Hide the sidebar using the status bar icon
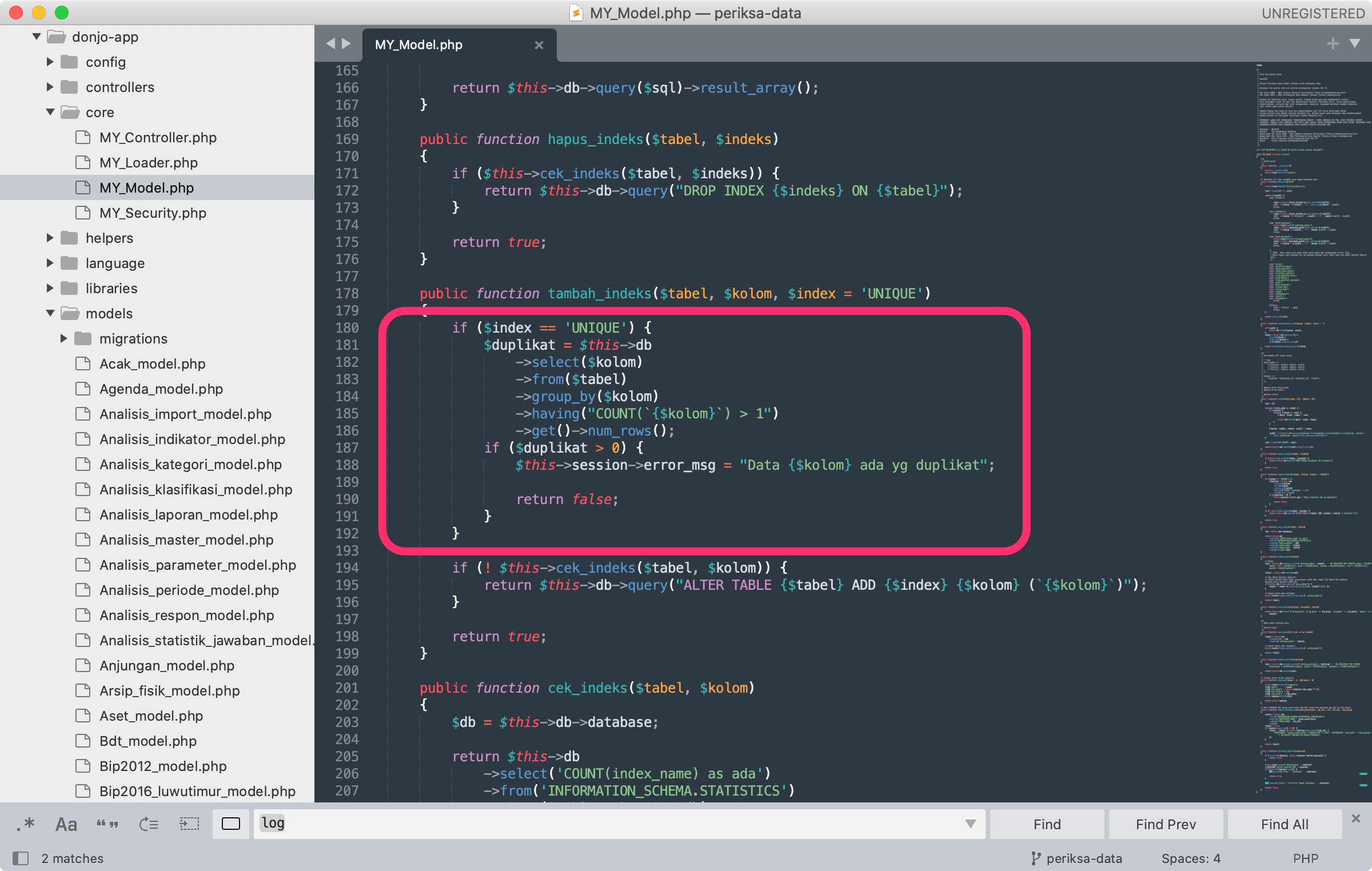Viewport: 1372px width, 871px height. pos(21,858)
